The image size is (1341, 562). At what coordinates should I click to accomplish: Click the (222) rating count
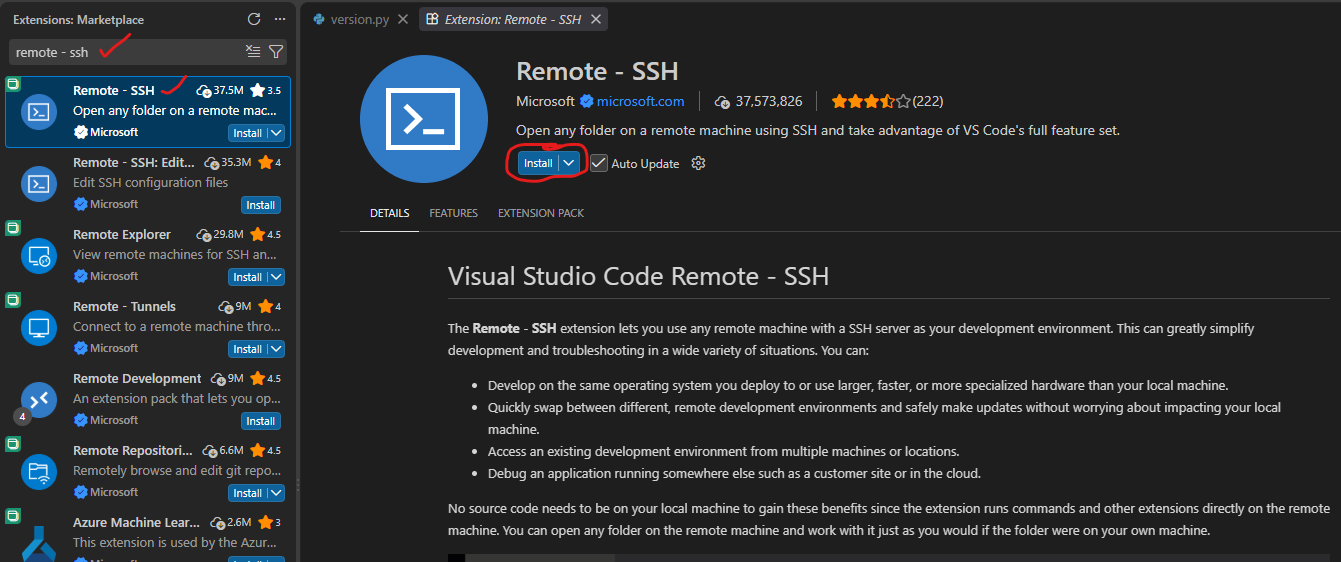click(x=928, y=101)
